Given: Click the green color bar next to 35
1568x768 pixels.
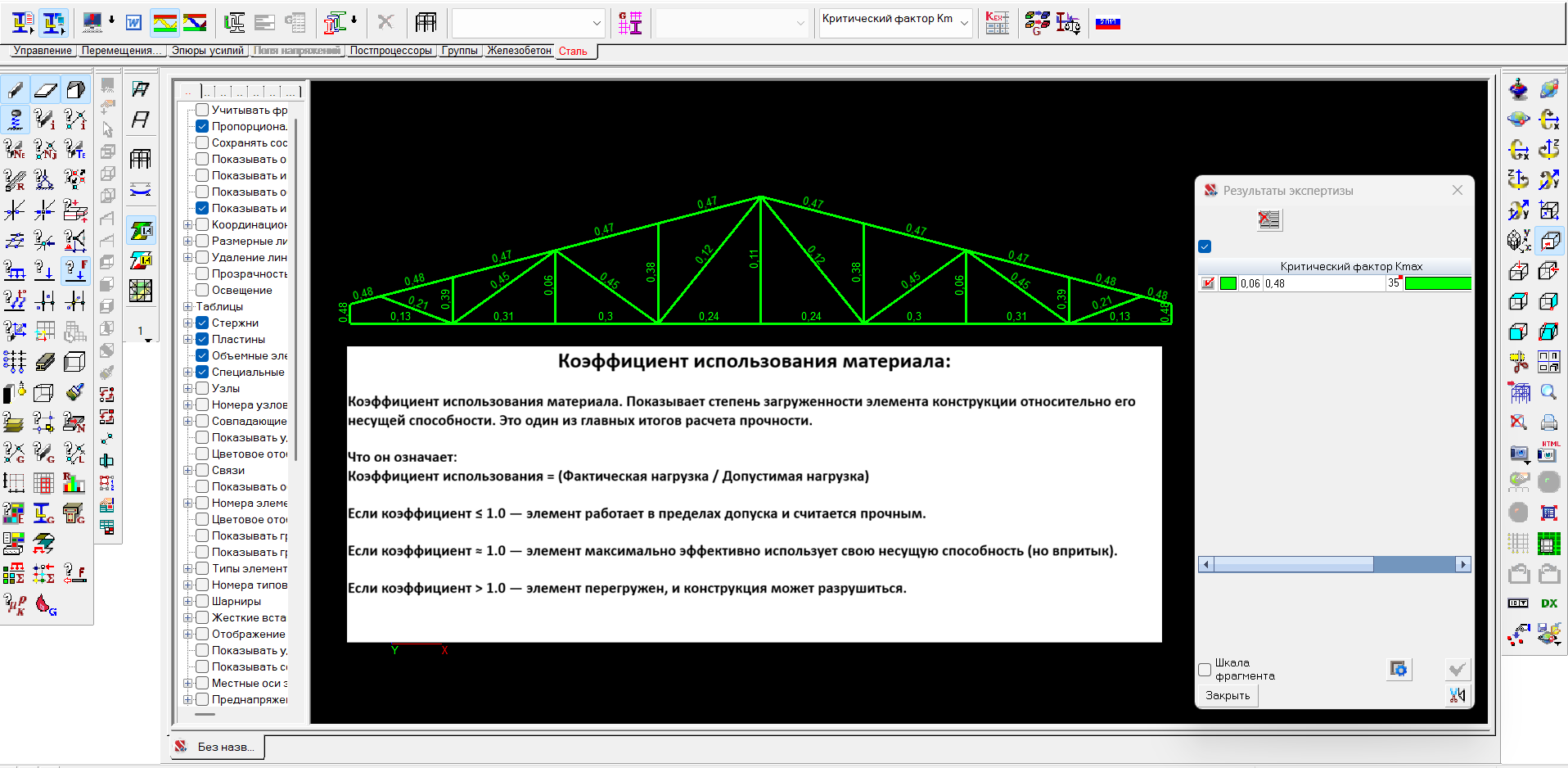Looking at the screenshot, I should [1438, 283].
